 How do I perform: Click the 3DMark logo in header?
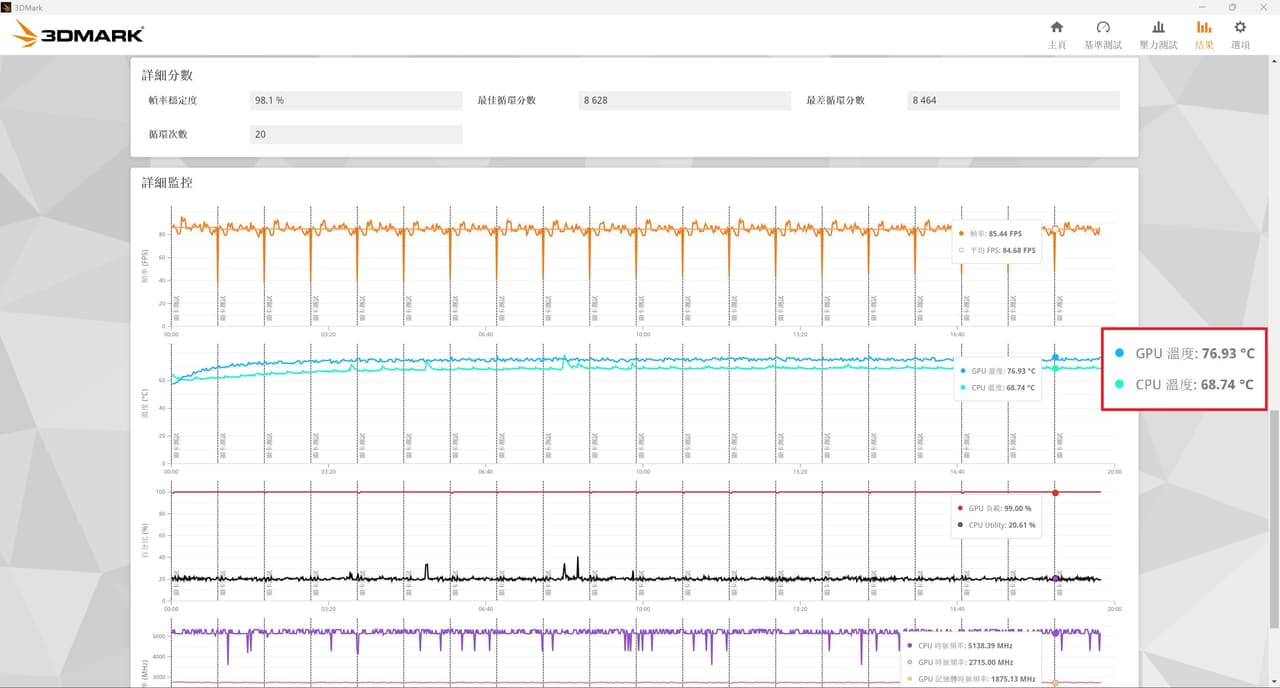[x=78, y=34]
